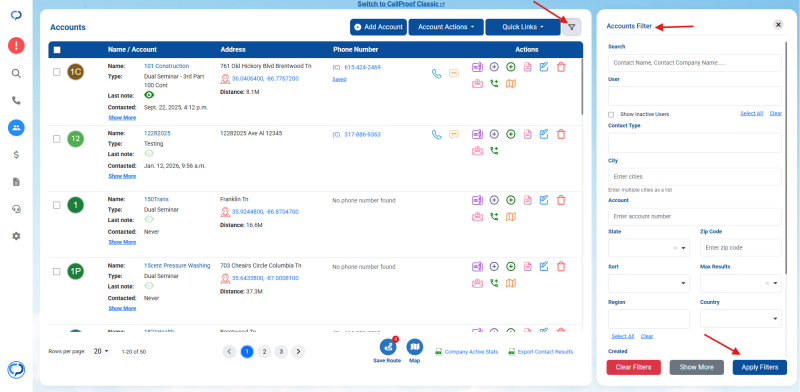
Task: Expand the Sort dropdown in the filter
Action: tap(648, 283)
